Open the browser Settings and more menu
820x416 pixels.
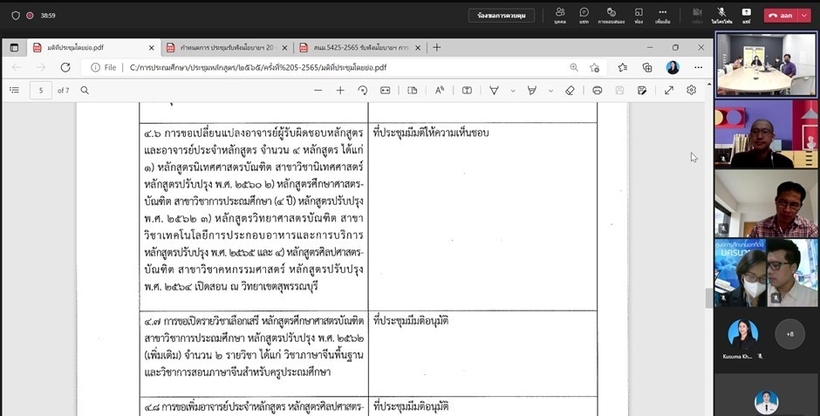(x=698, y=68)
